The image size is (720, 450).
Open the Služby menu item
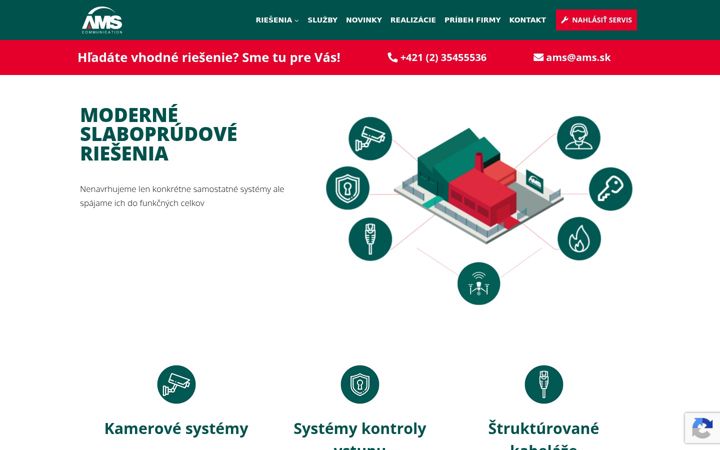click(x=322, y=20)
